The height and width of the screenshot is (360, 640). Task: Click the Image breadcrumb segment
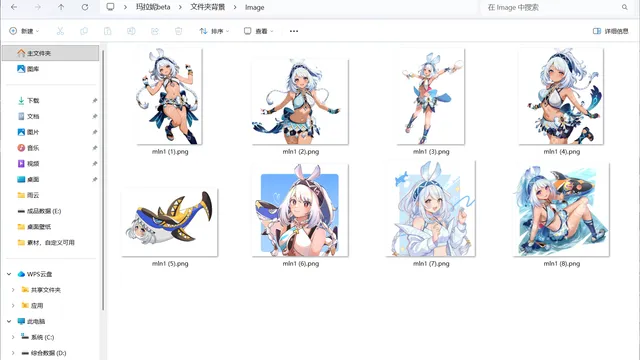[x=254, y=7]
